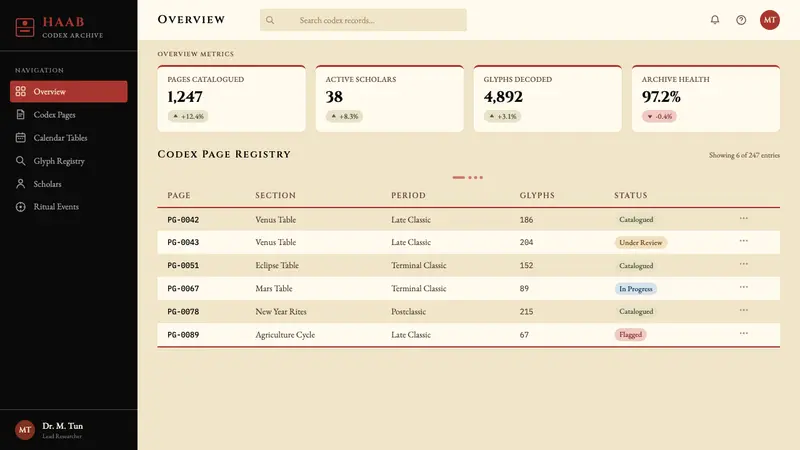The height and width of the screenshot is (450, 800).
Task: Click the Glyph Registry magnifier icon
Action: [20, 161]
